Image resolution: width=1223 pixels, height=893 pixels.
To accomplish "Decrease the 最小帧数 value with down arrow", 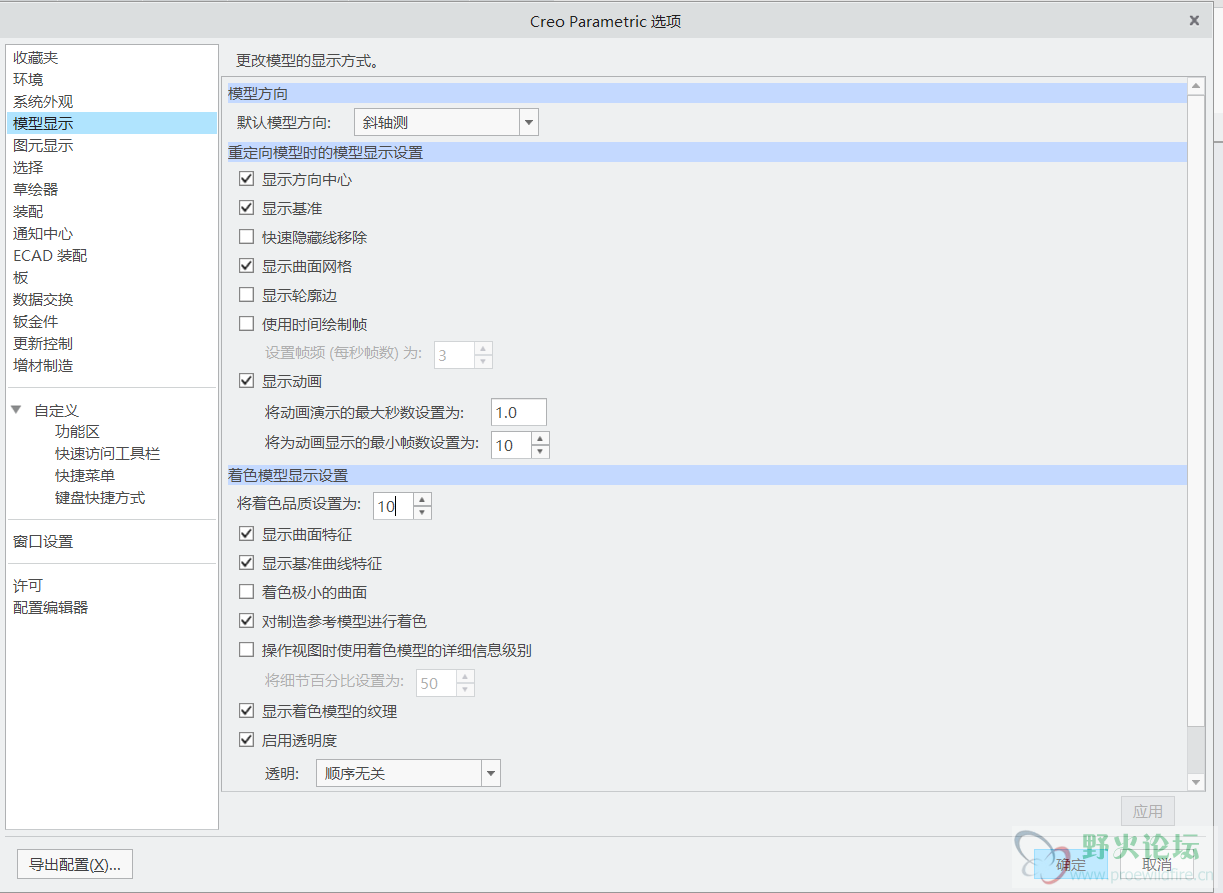I will (x=541, y=452).
